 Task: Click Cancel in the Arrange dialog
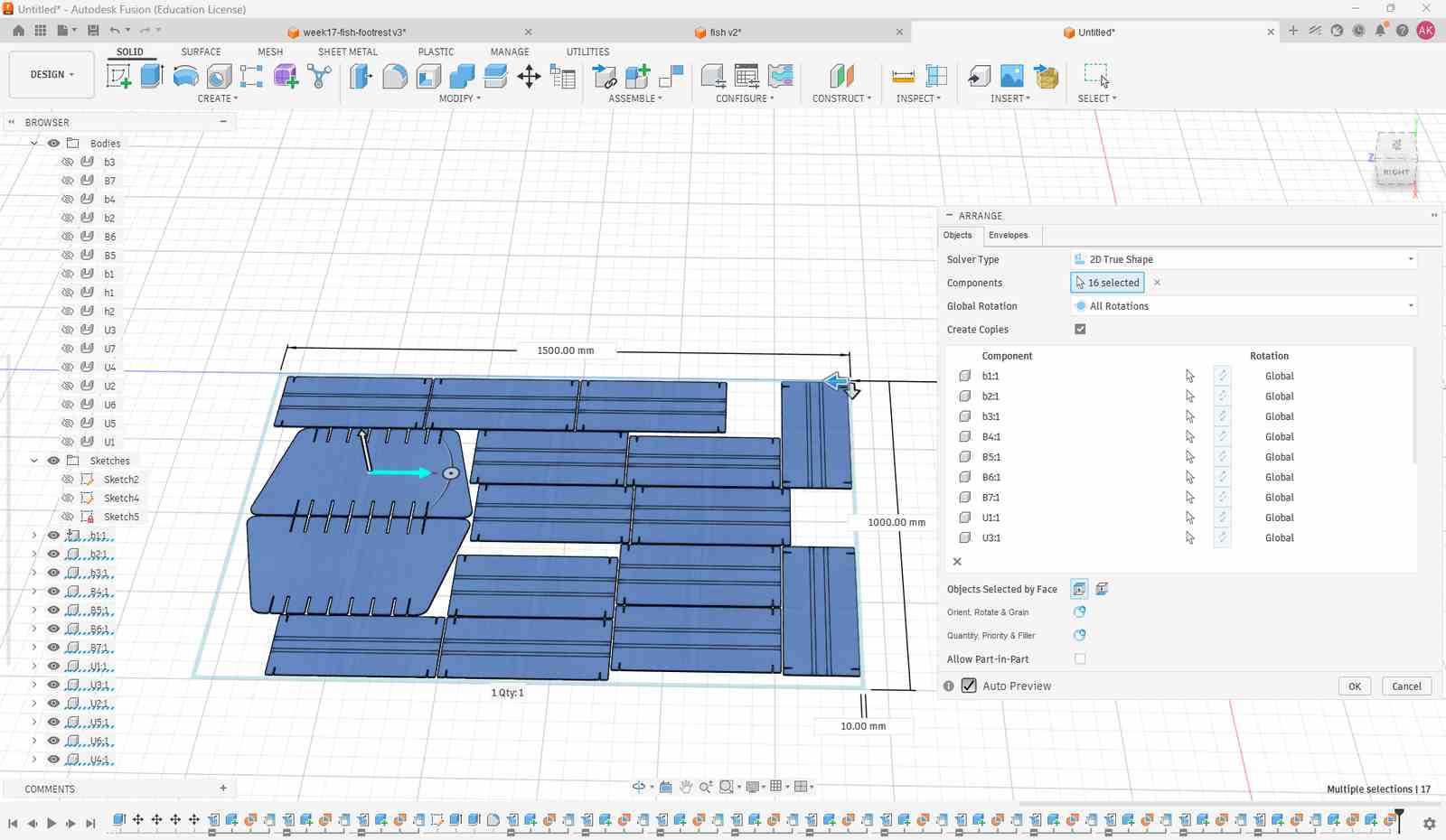tap(1406, 686)
